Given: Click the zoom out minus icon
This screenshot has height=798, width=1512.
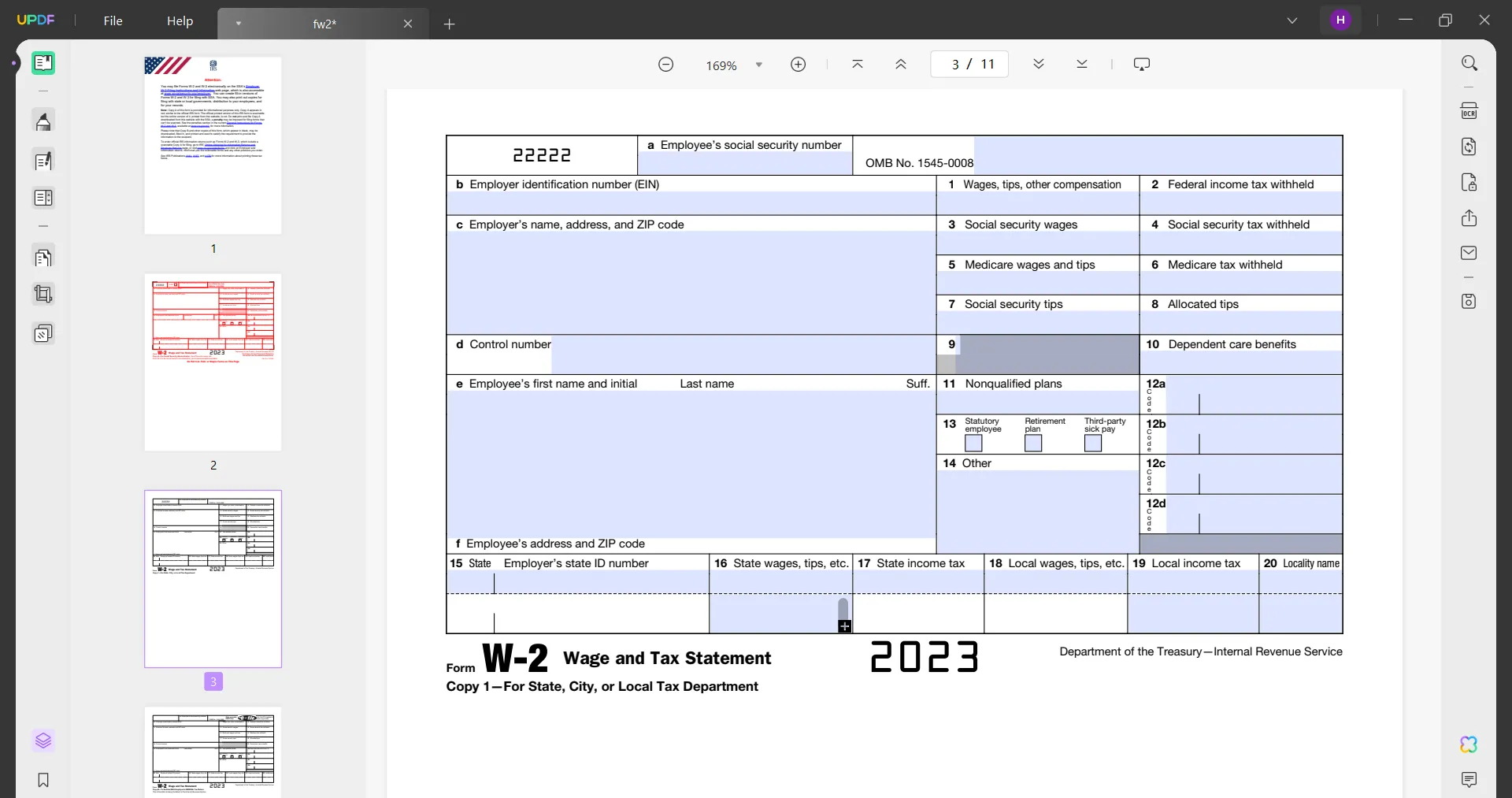Looking at the screenshot, I should point(665,65).
